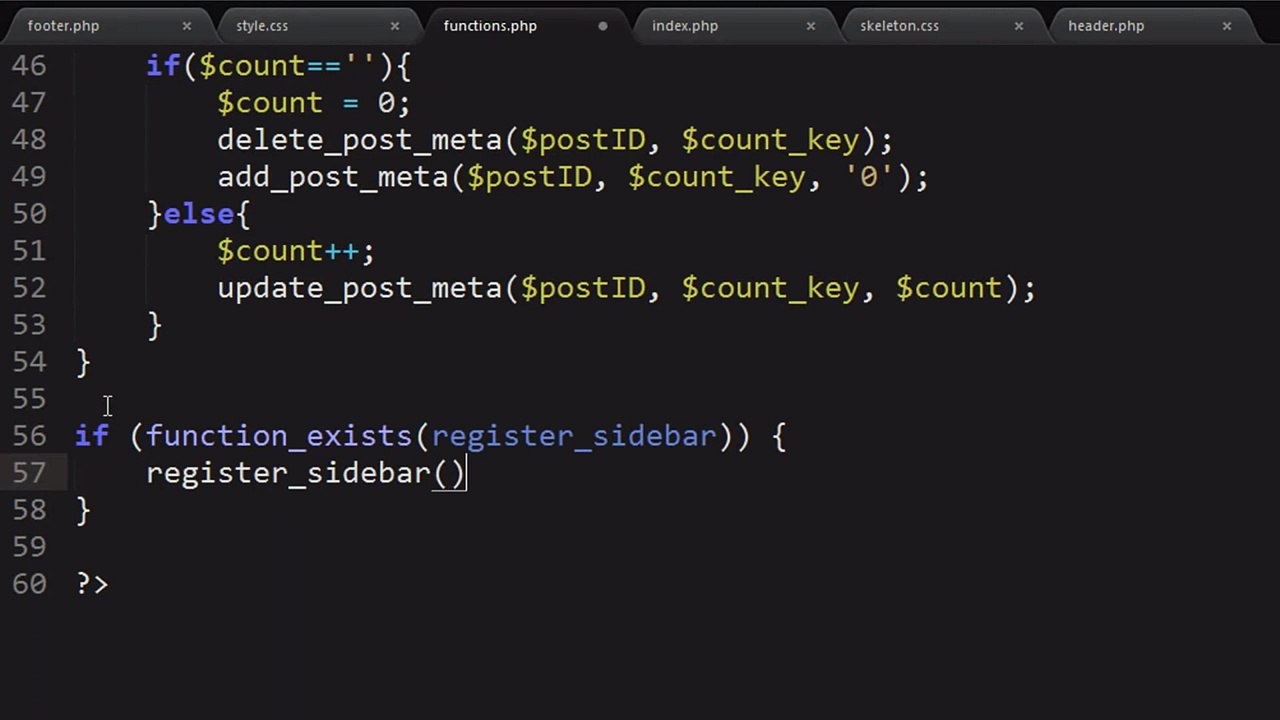
Task: Click $count_key in update_post_meta call
Action: tap(770, 288)
